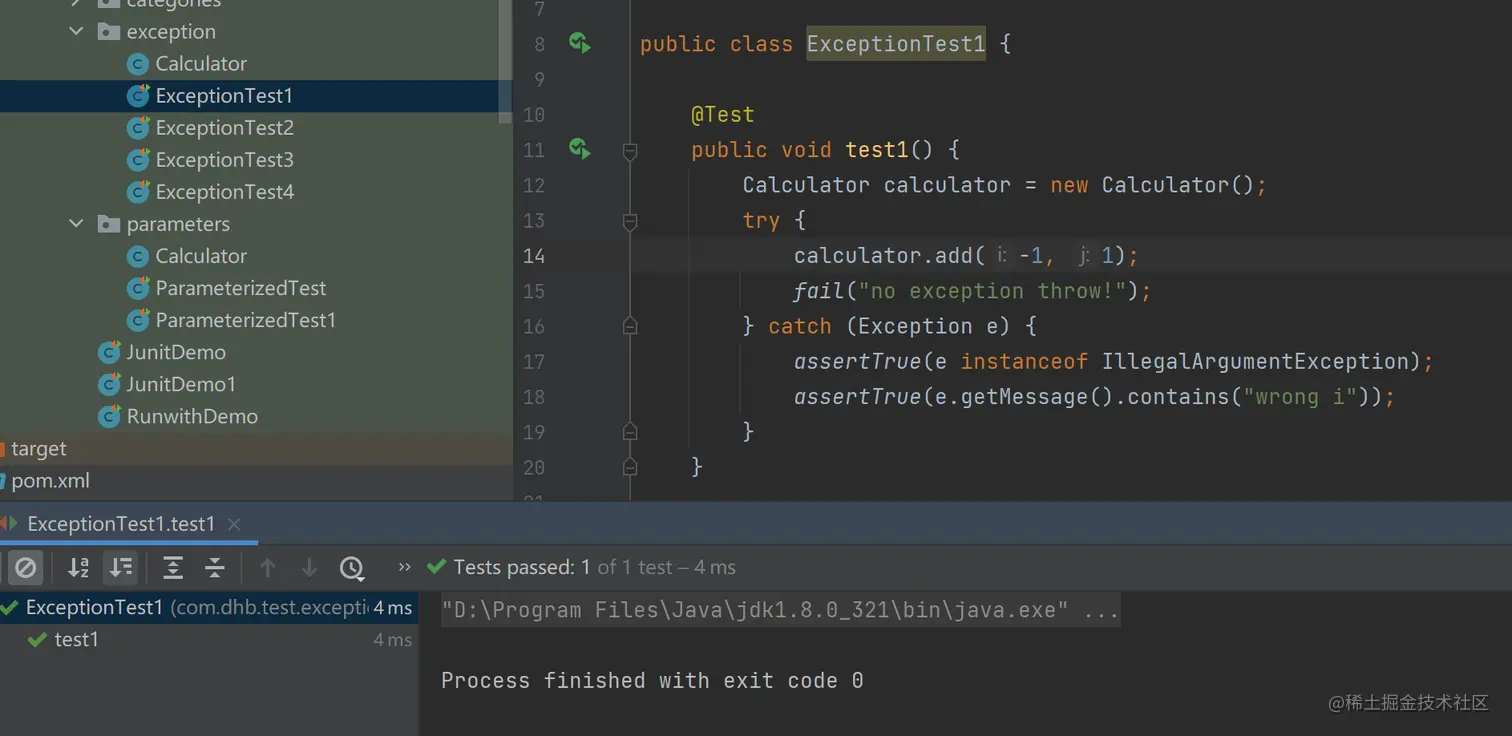Click Expand All in test results toolbar
Viewport: 1512px width, 736px height.
pyautogui.click(x=173, y=568)
